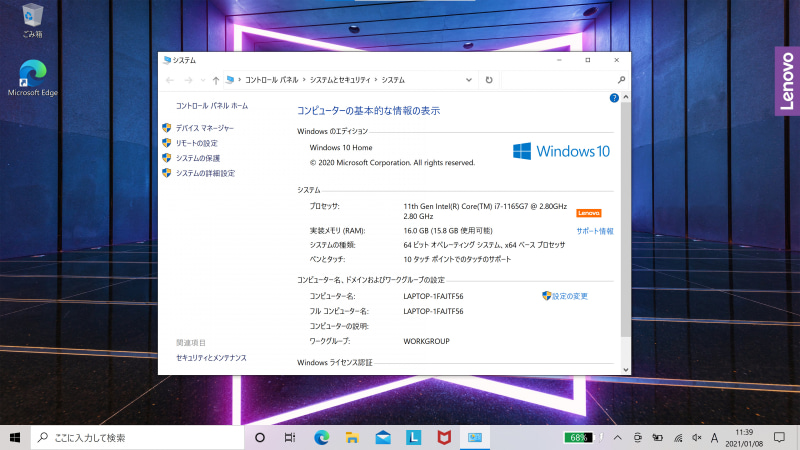Click the WORKGROUP value text
Viewport: 800px width, 450px height.
(427, 341)
